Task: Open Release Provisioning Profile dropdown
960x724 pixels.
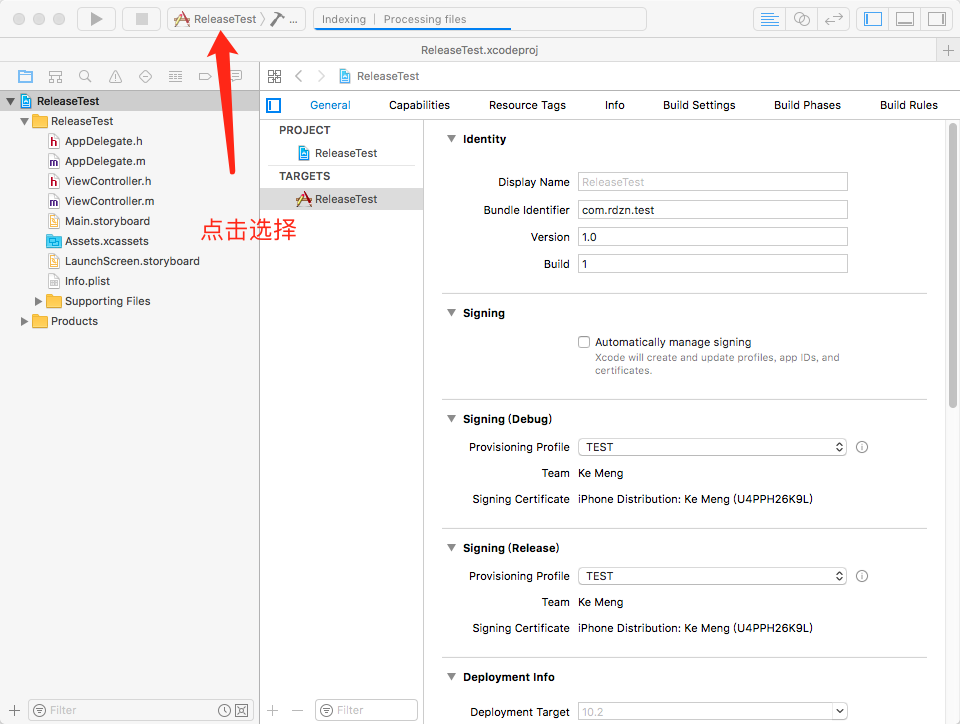Action: (x=713, y=577)
